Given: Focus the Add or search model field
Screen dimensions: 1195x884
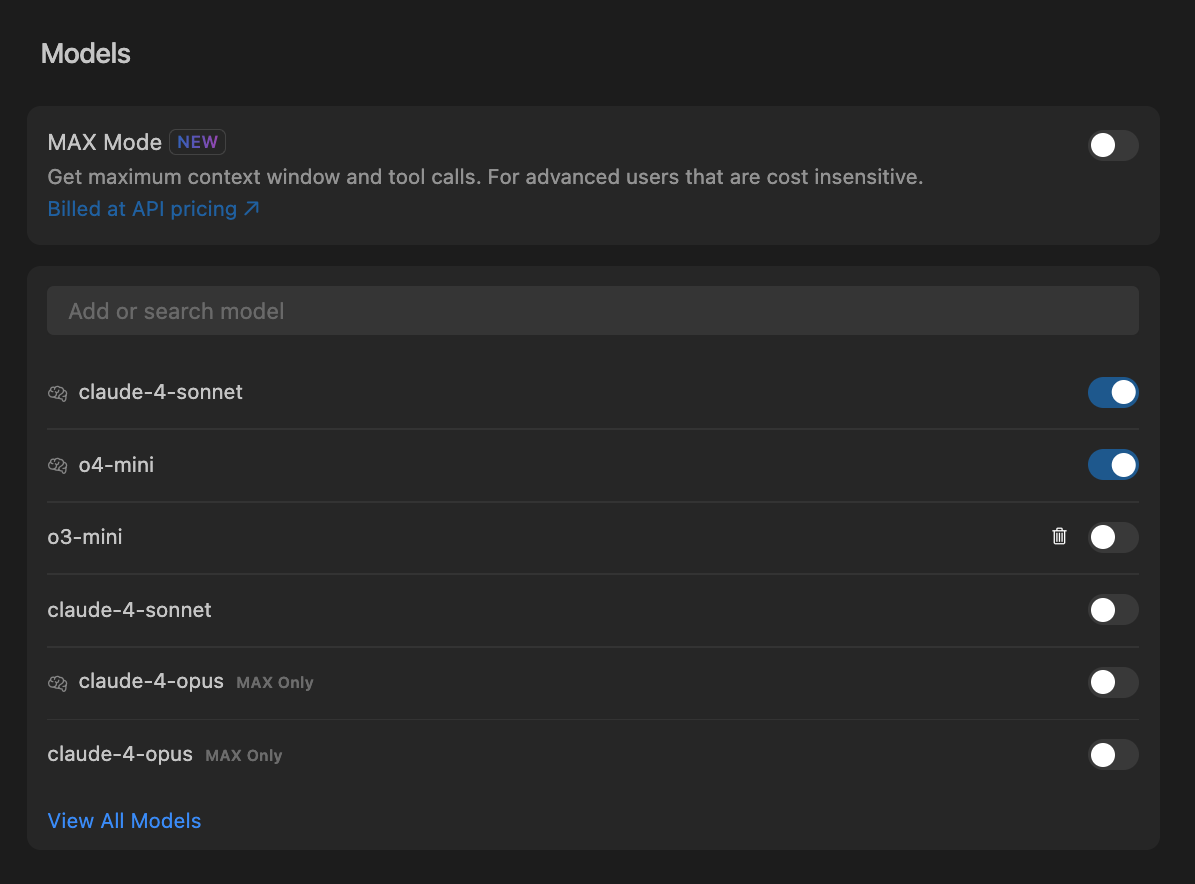Looking at the screenshot, I should 592,311.
